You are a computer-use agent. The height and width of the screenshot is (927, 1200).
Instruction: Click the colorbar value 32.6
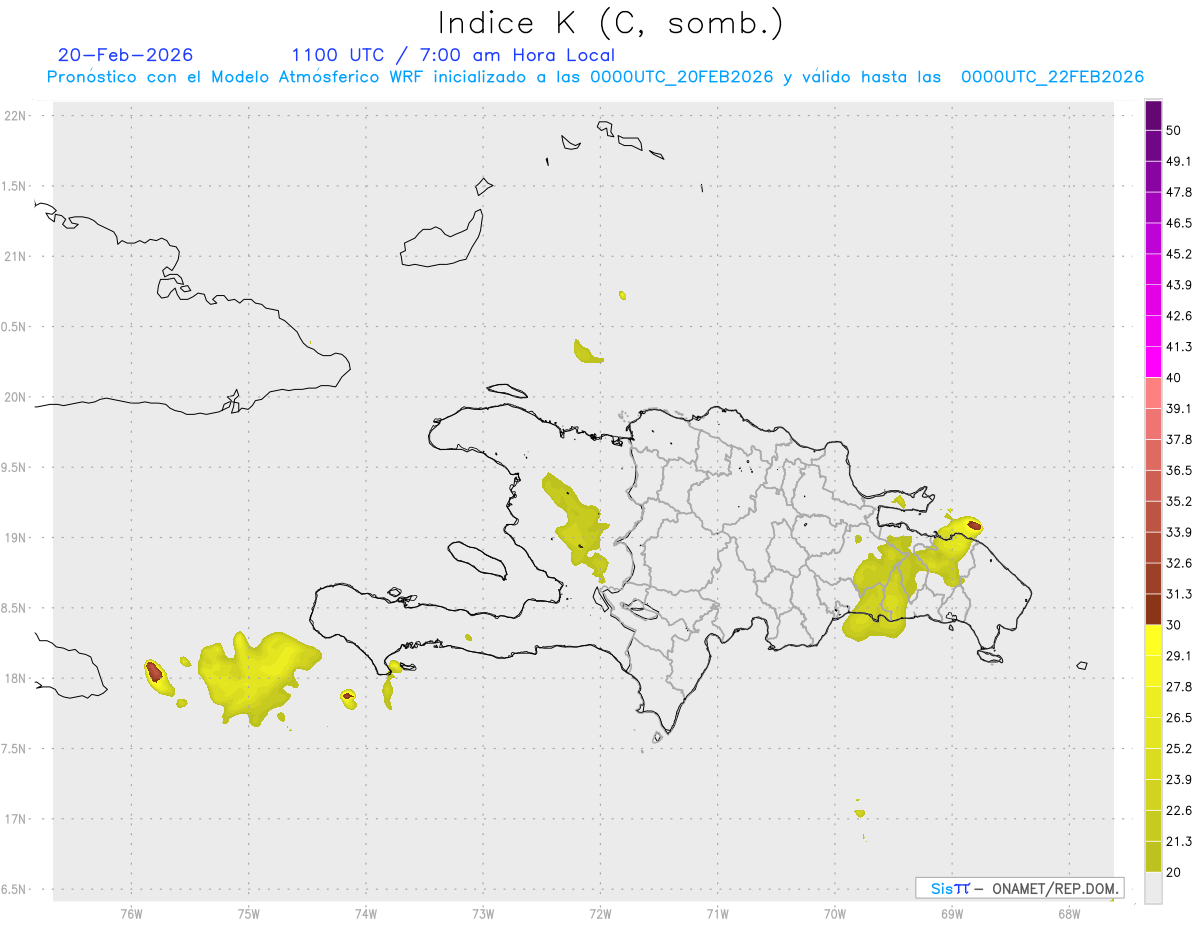pos(1179,563)
